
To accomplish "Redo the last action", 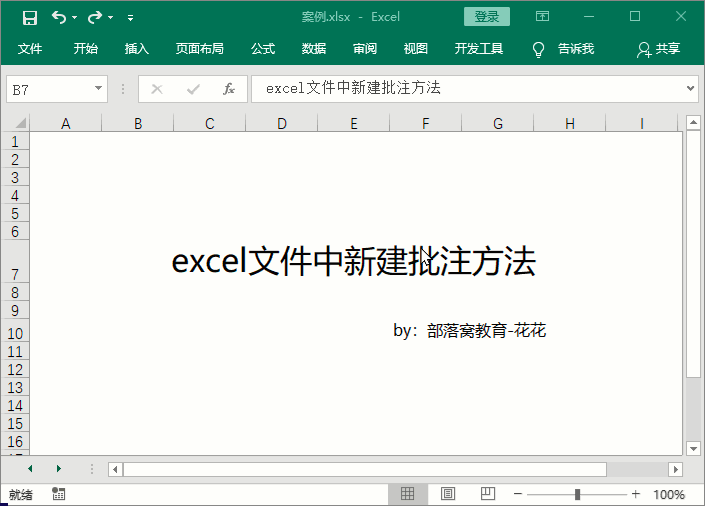I will coord(95,18).
